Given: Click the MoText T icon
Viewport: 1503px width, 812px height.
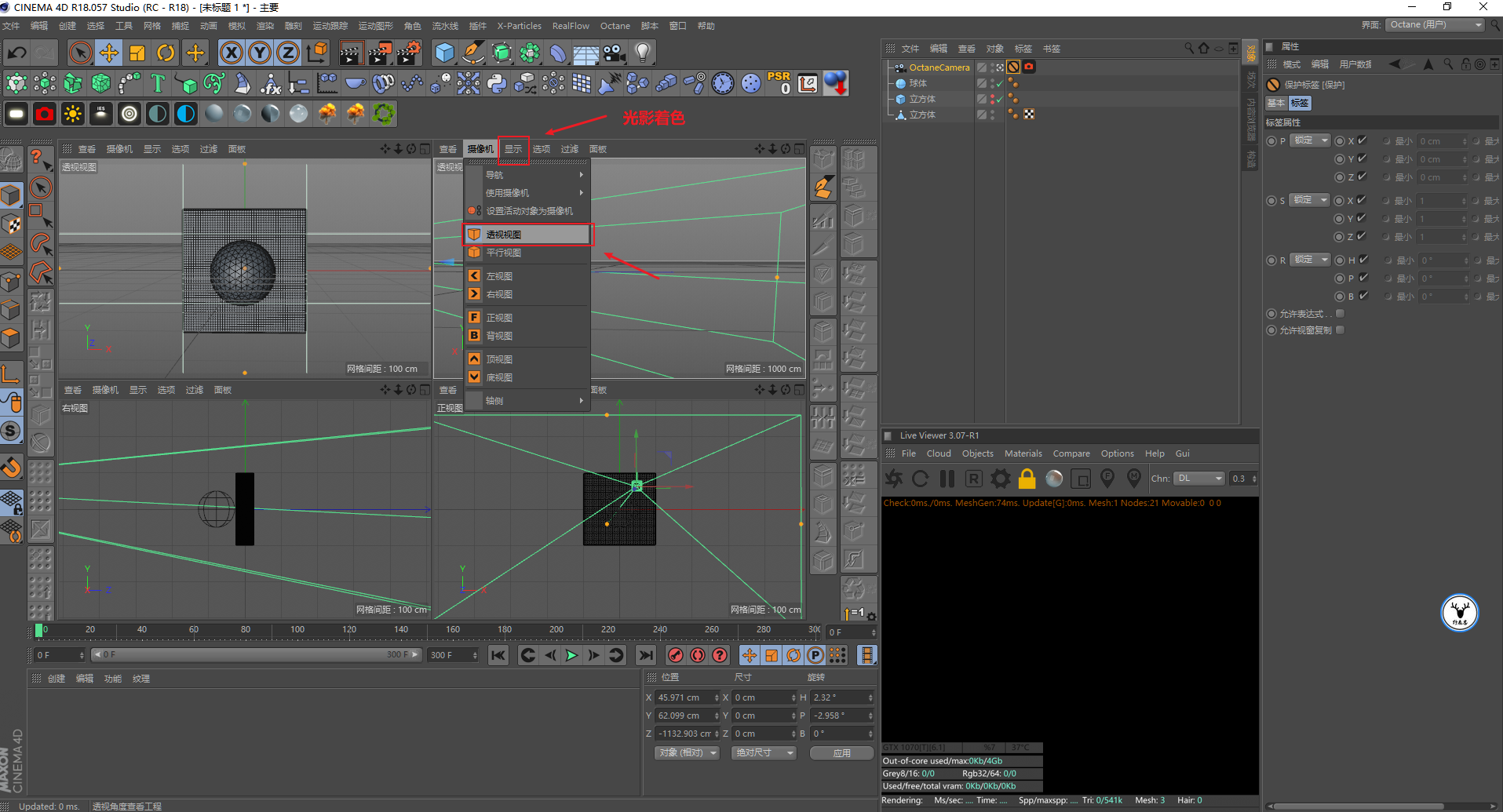Looking at the screenshot, I should click(158, 83).
